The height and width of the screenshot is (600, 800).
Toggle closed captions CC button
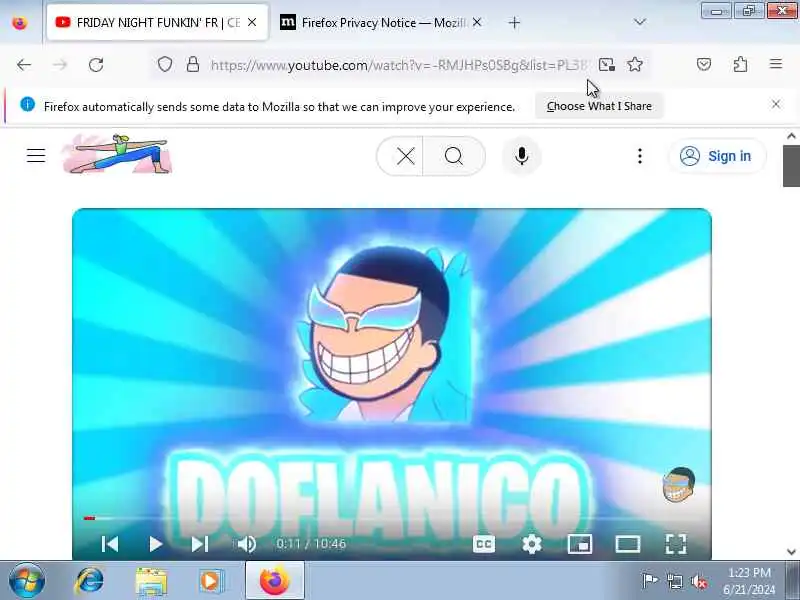point(484,544)
